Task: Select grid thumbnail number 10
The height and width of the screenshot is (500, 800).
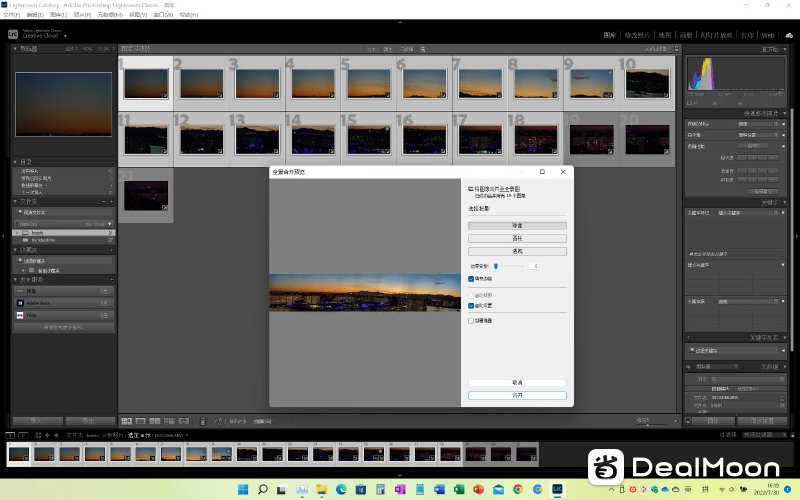Action: click(x=647, y=83)
